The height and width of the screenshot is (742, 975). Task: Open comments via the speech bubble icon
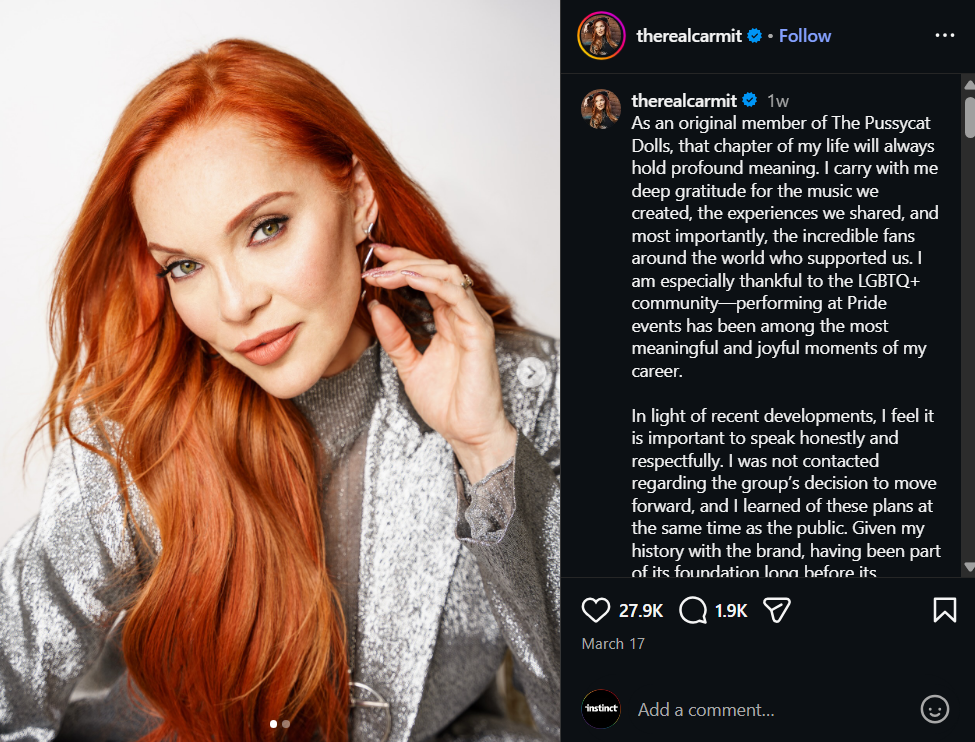point(693,610)
